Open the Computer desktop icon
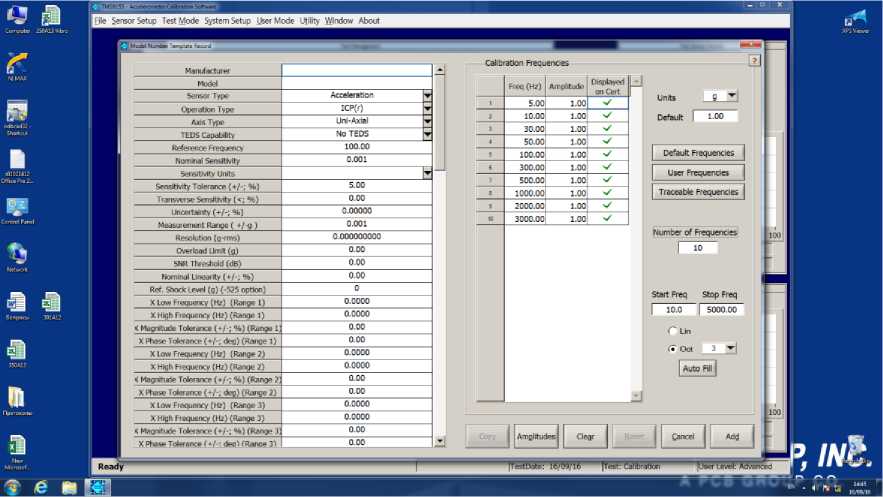Image resolution: width=883 pixels, height=497 pixels. point(17,16)
